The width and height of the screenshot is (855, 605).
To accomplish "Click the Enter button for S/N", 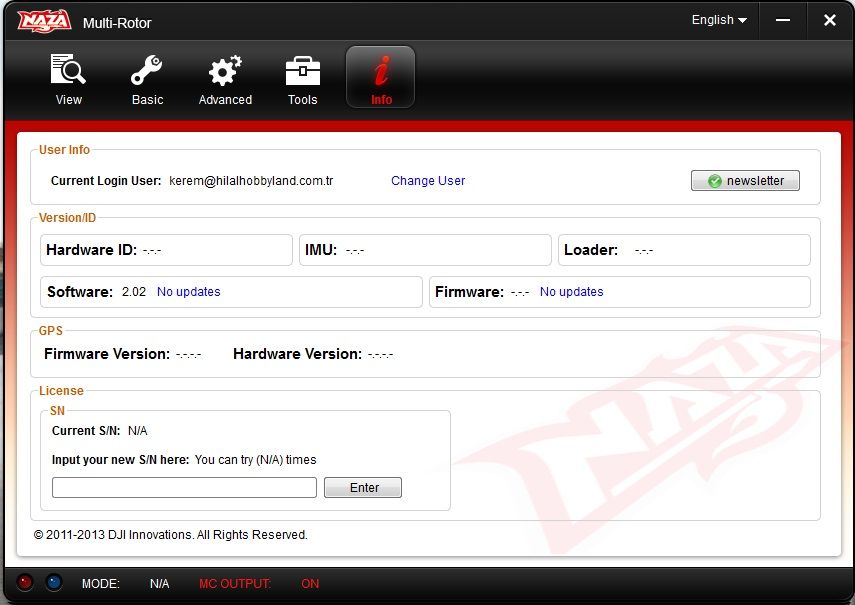I will [x=363, y=487].
